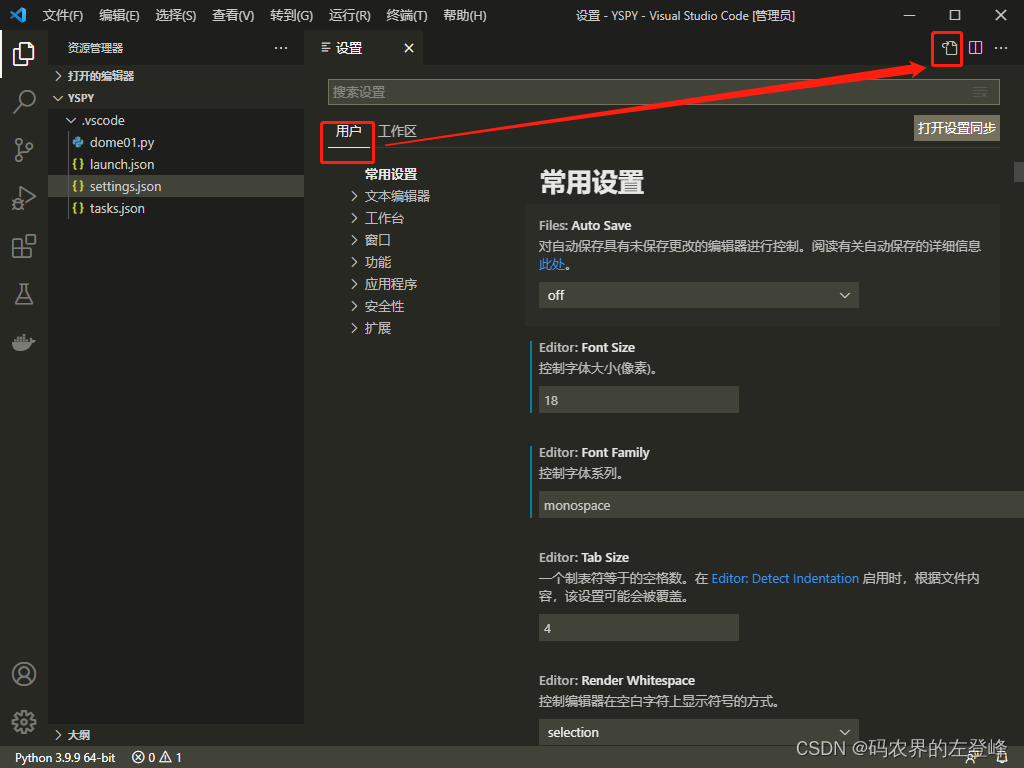Open the 文件(F) menu
This screenshot has height=768, width=1024.
[63, 15]
